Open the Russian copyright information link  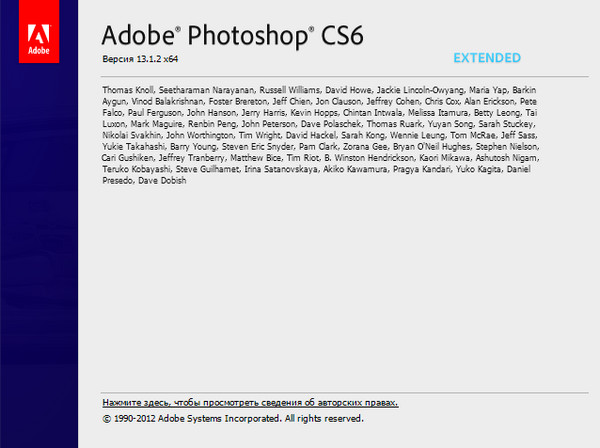[x=250, y=403]
